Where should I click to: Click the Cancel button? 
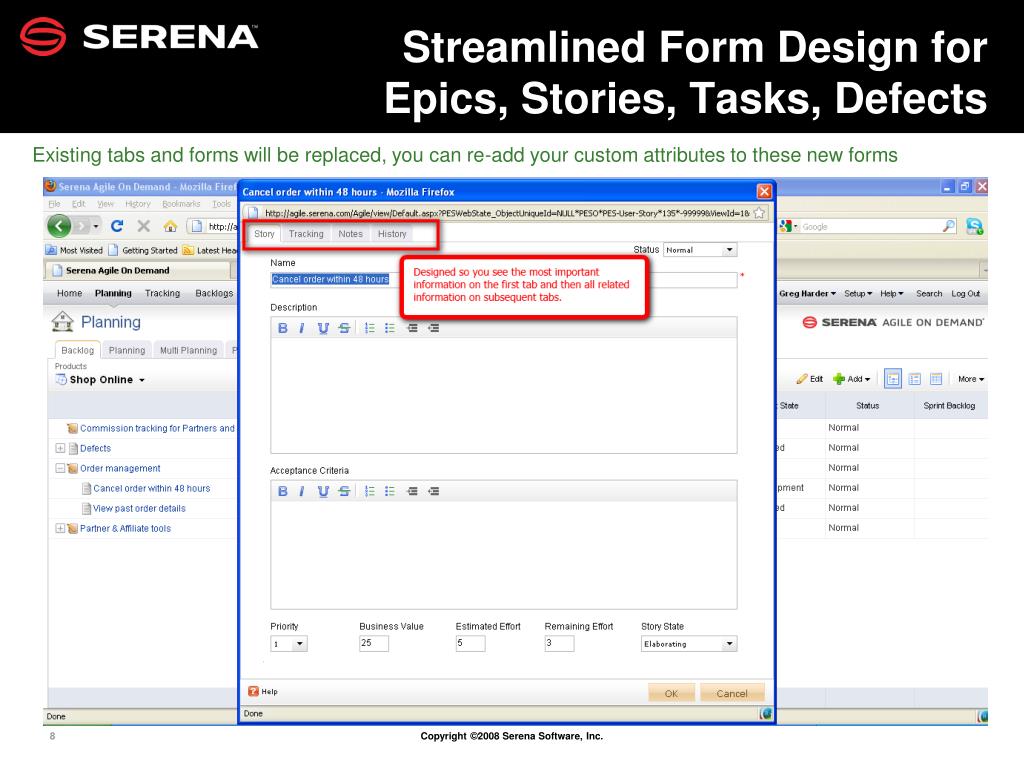tap(732, 693)
